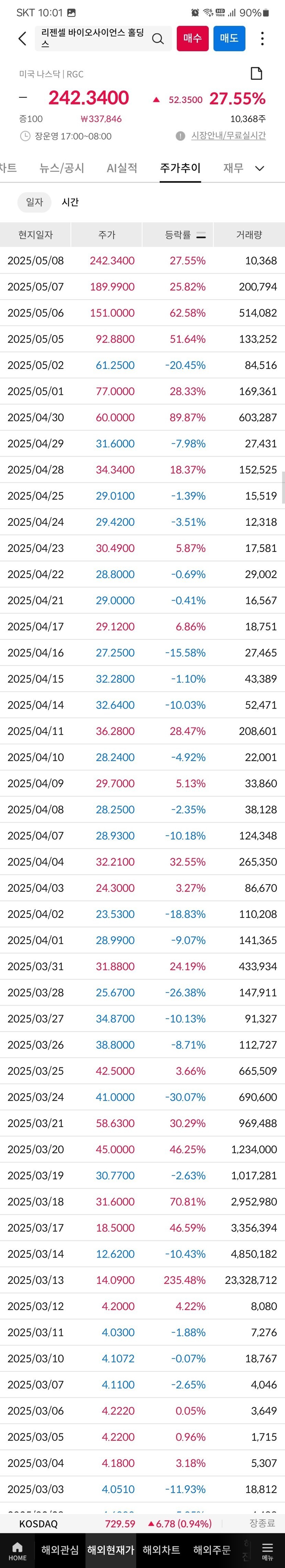The height and width of the screenshot is (1568, 285).
Task: Tap the document memo icon
Action: point(256,74)
